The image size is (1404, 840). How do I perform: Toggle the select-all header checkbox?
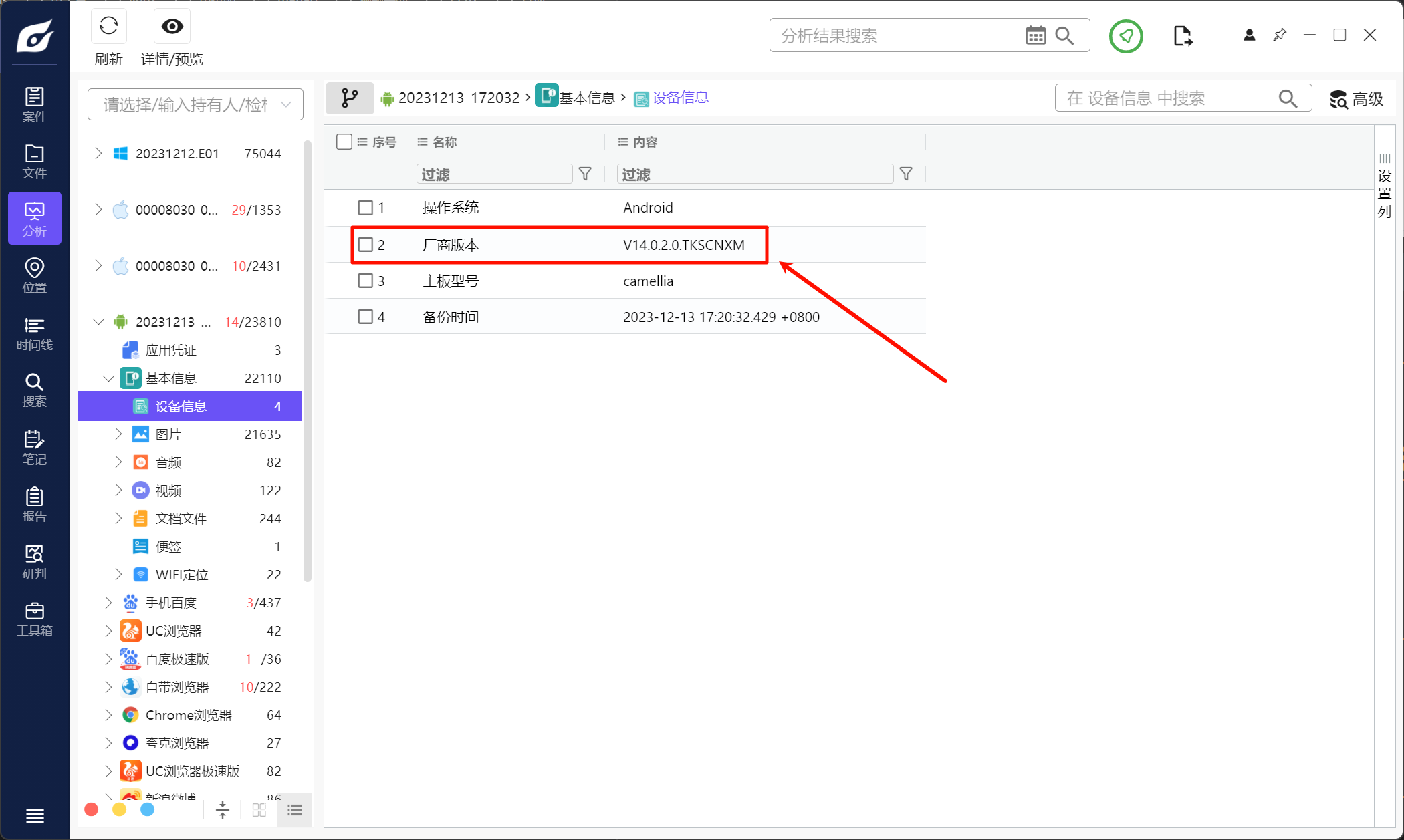click(344, 142)
